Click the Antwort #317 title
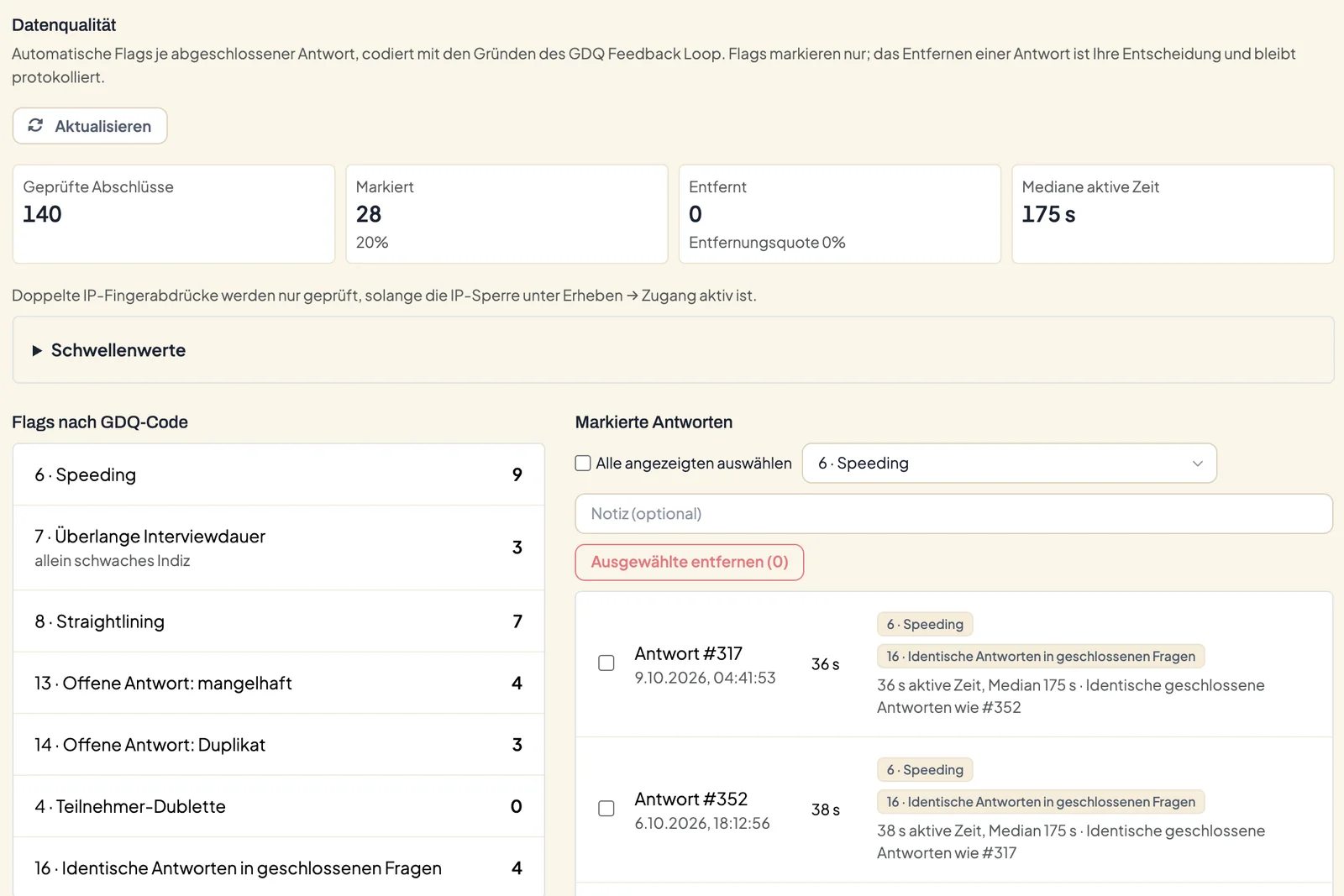Screen dimensions: 1344x896 [x=689, y=653]
